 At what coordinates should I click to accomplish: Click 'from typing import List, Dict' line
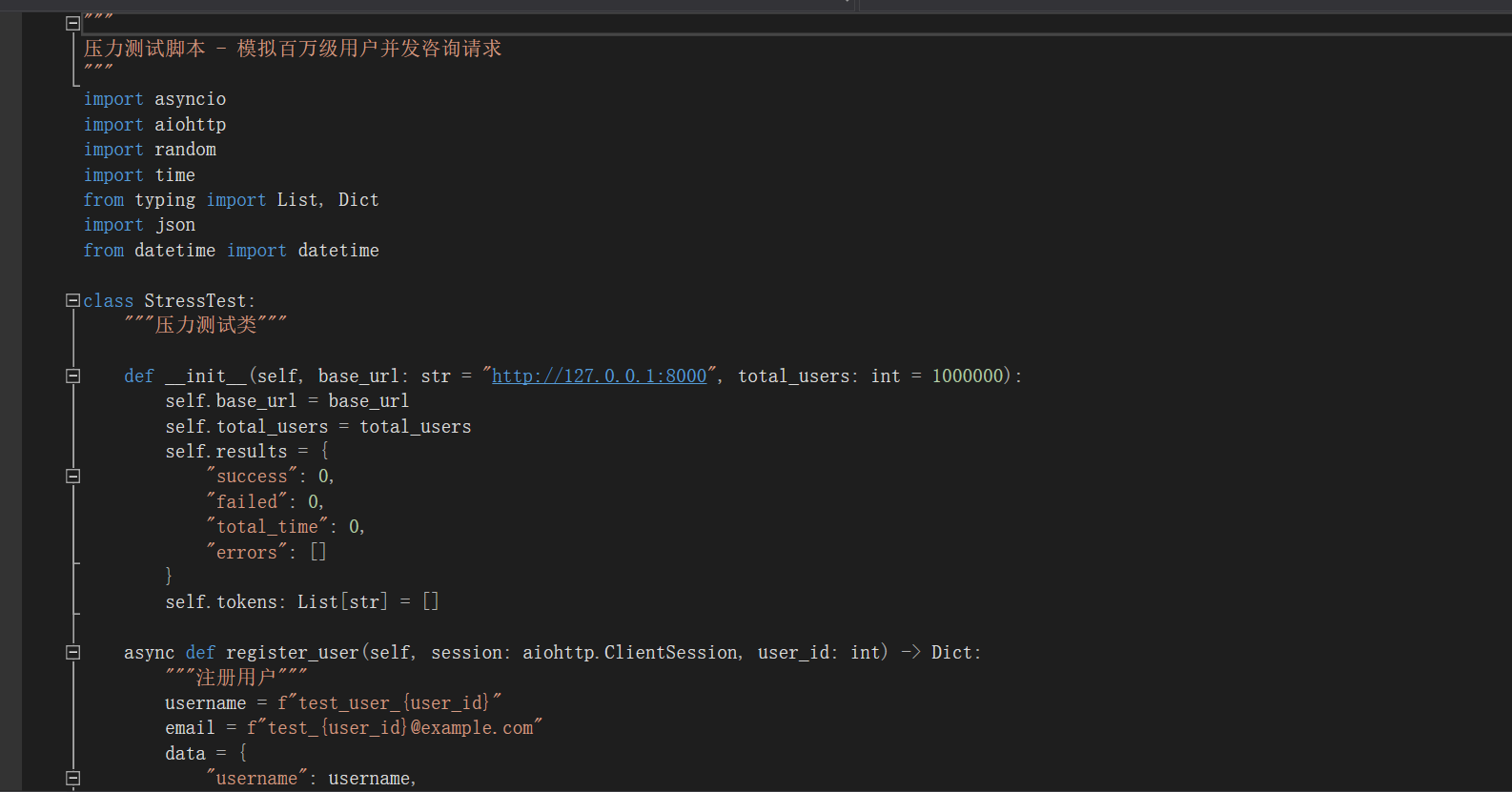point(231,200)
